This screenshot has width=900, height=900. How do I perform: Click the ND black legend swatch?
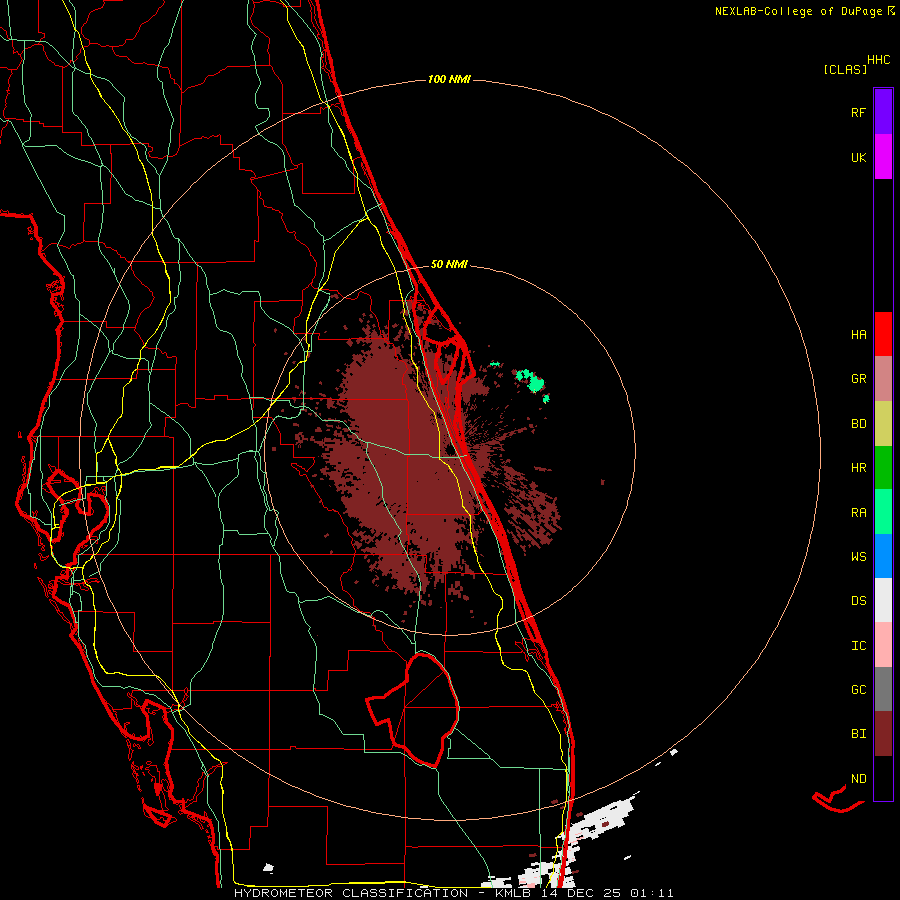click(x=883, y=778)
